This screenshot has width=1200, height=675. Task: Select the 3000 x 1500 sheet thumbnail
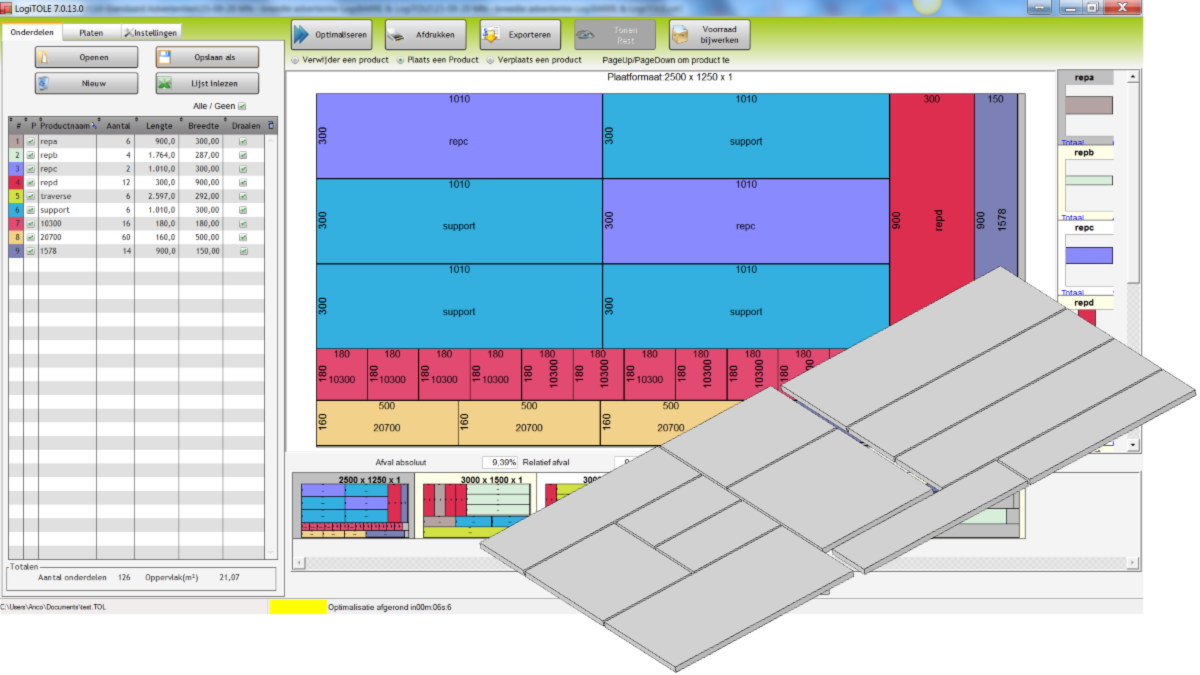(x=477, y=505)
